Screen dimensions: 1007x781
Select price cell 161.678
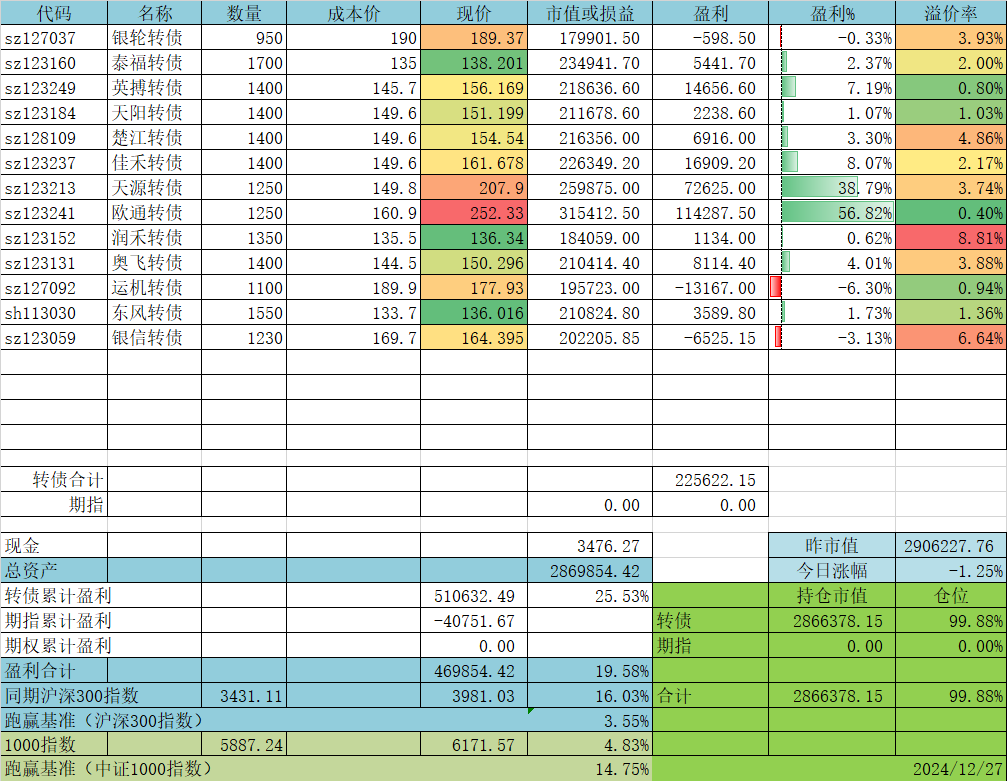coord(474,163)
